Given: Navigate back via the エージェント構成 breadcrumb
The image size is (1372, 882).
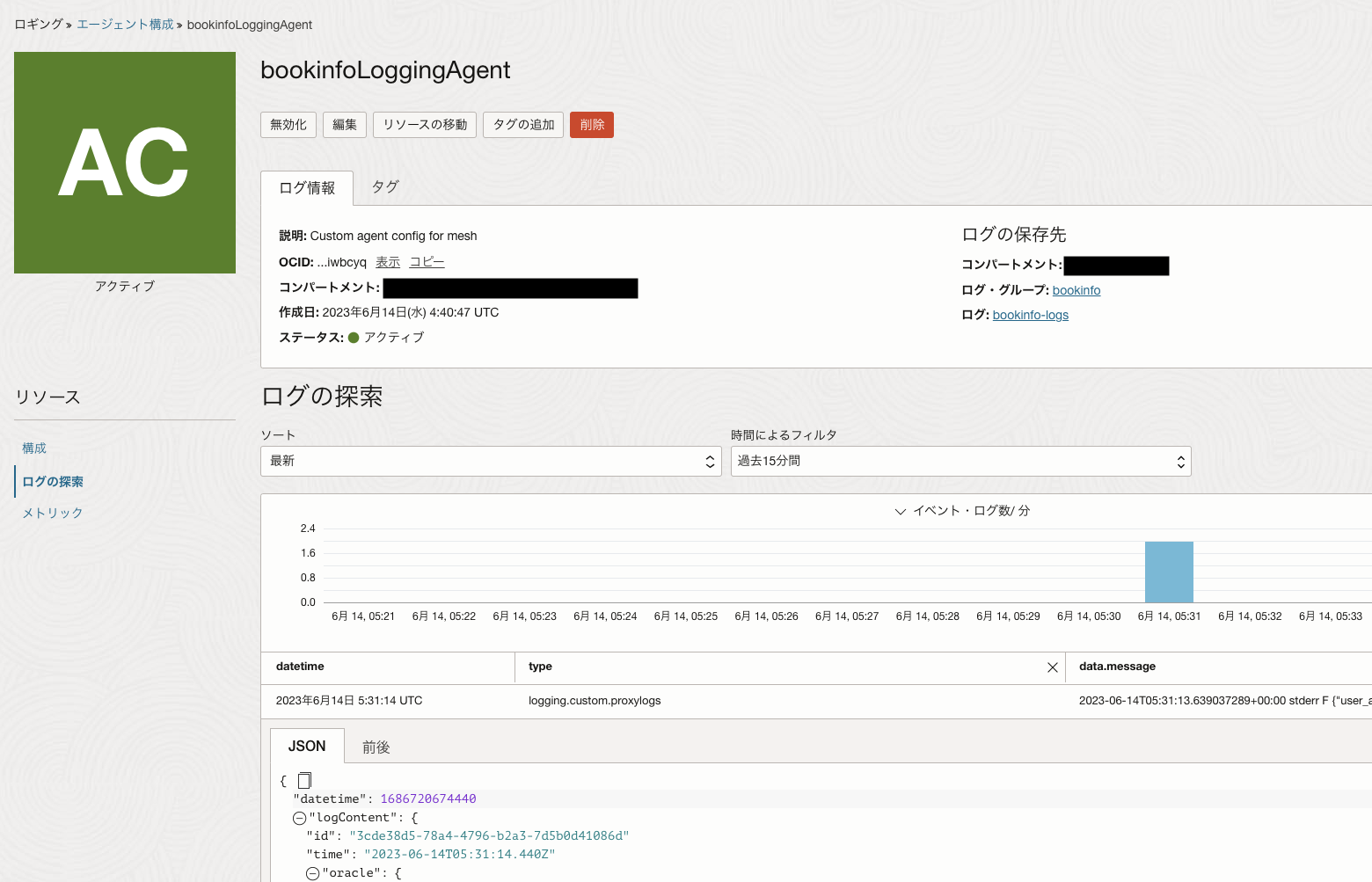Looking at the screenshot, I should point(124,25).
